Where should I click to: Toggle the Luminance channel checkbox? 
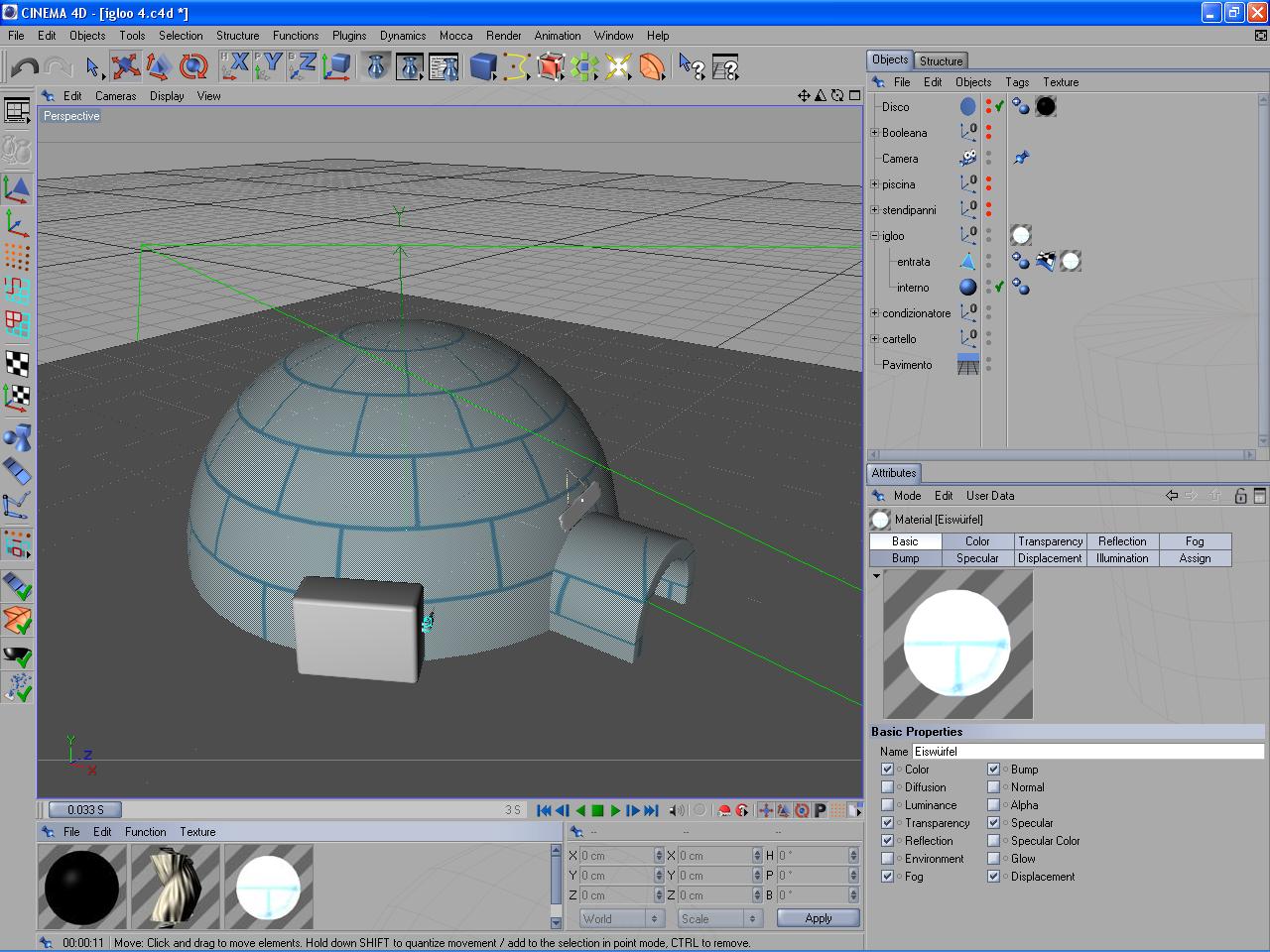point(888,805)
